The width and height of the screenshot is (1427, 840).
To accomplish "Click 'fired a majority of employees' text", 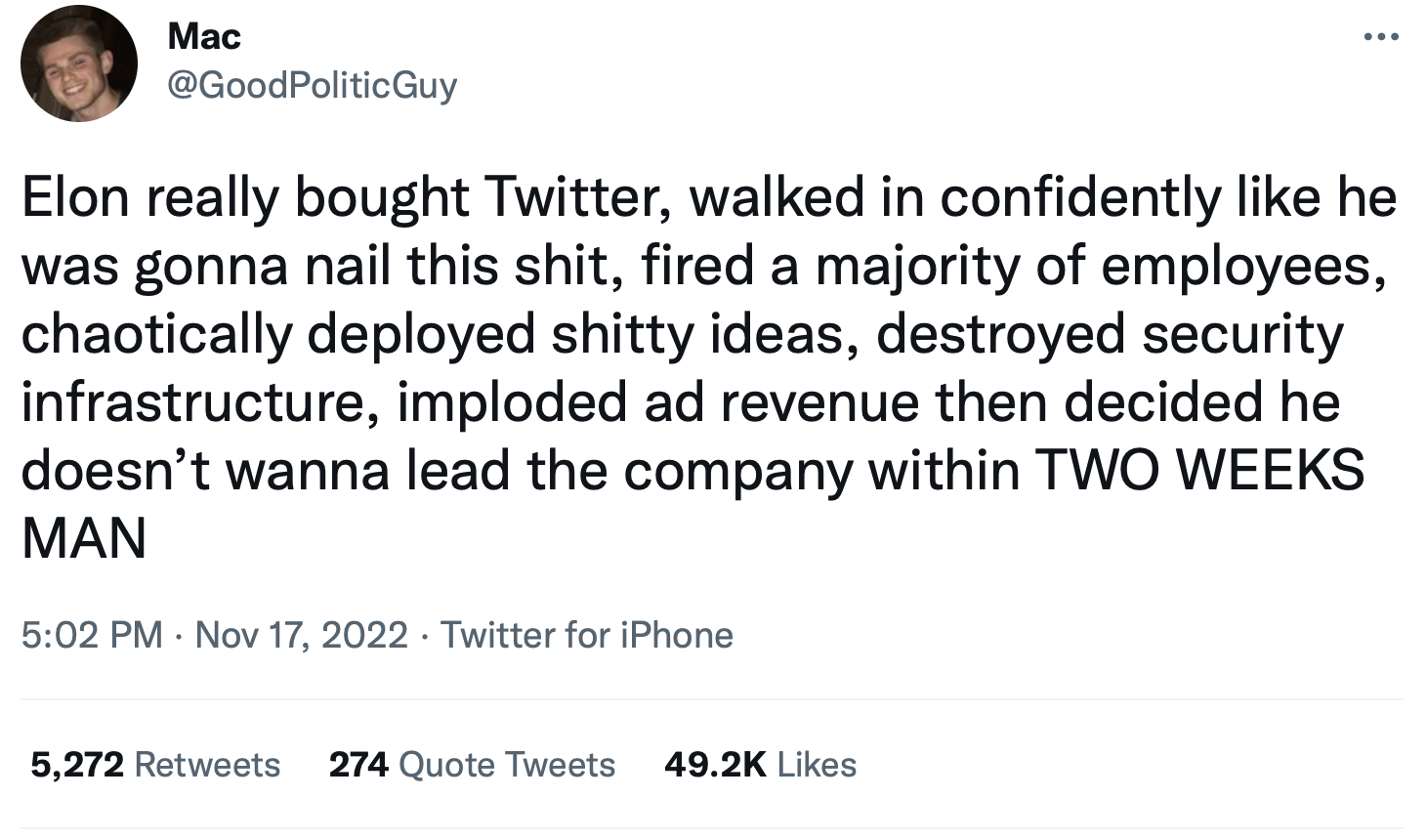I will pos(1013,266).
